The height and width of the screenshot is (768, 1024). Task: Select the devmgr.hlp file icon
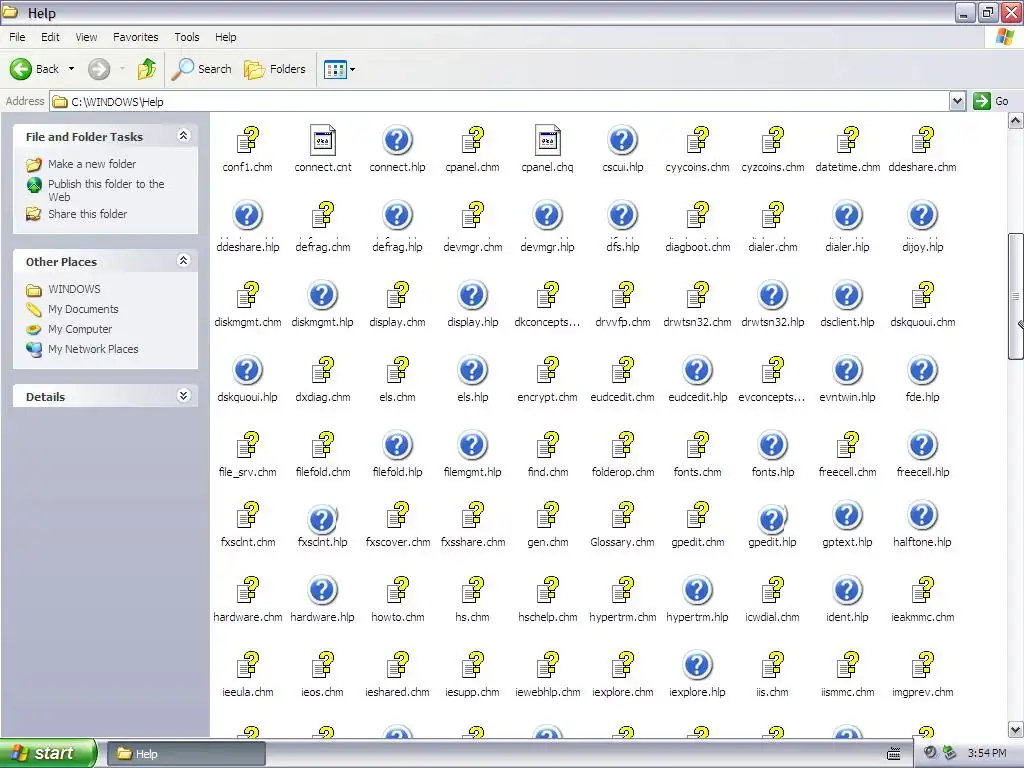pos(547,216)
